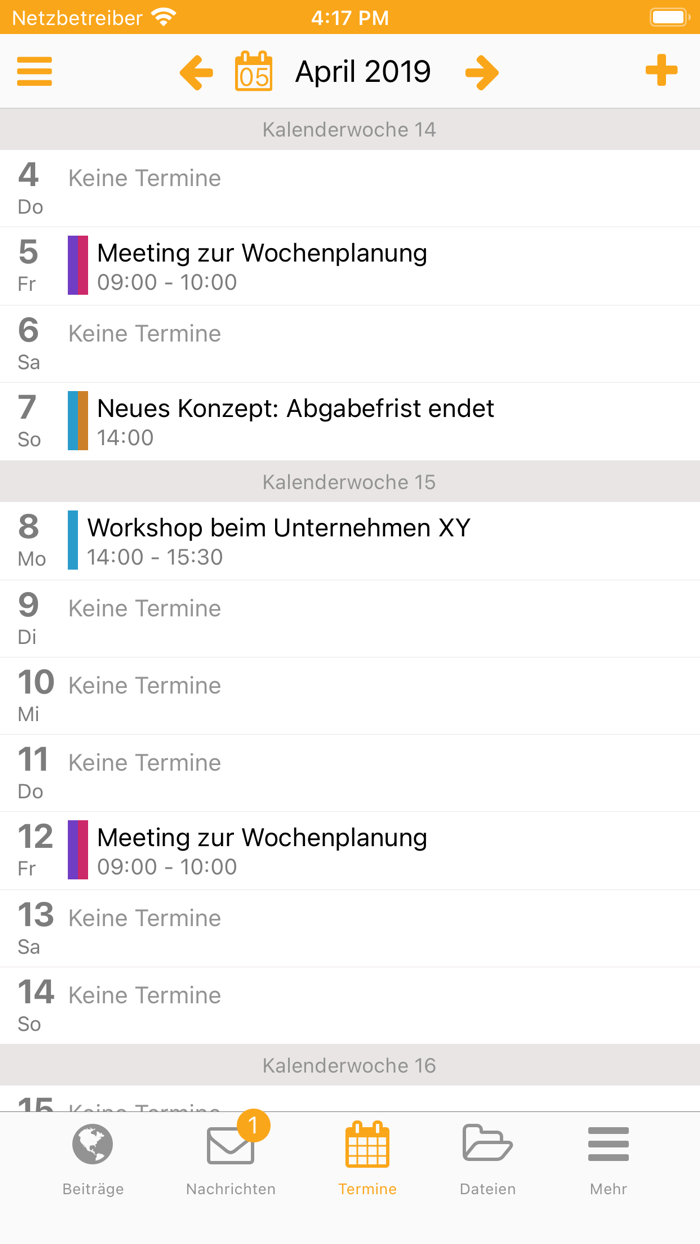This screenshot has height=1244, width=700.
Task: Open Neues Konzept: Abgabefrist endet event
Action: [x=296, y=421]
